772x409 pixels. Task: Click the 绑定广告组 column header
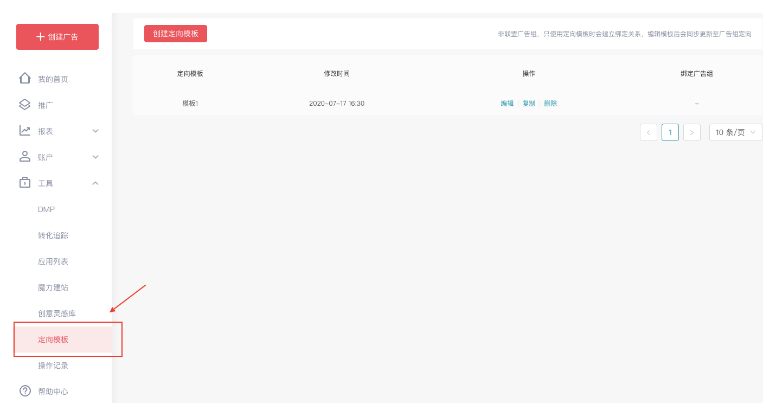coord(697,73)
